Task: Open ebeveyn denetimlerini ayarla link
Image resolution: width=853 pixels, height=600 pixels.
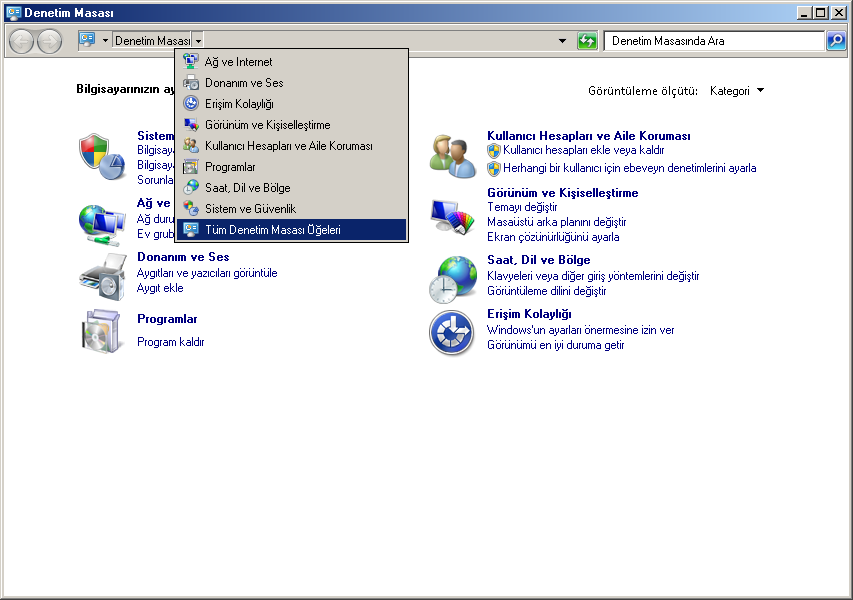Action: (x=629, y=168)
